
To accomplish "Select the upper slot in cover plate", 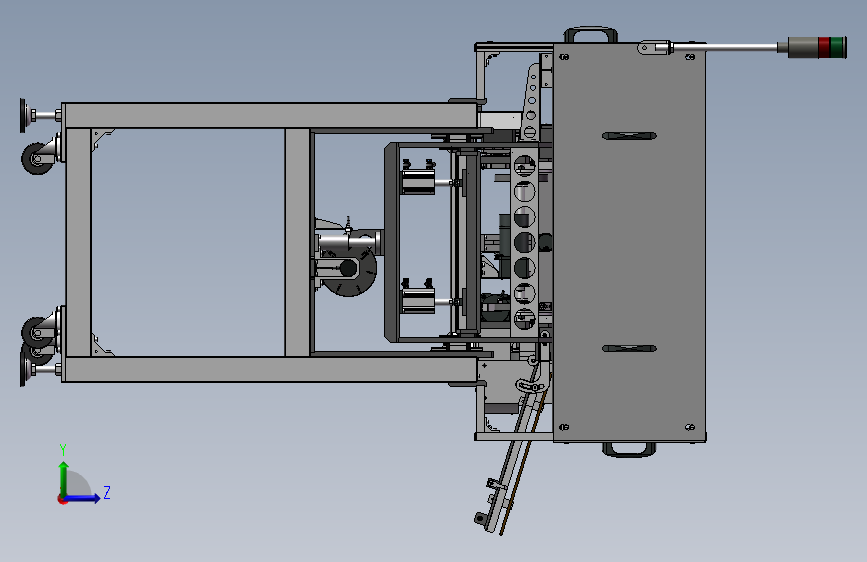I will [x=629, y=136].
